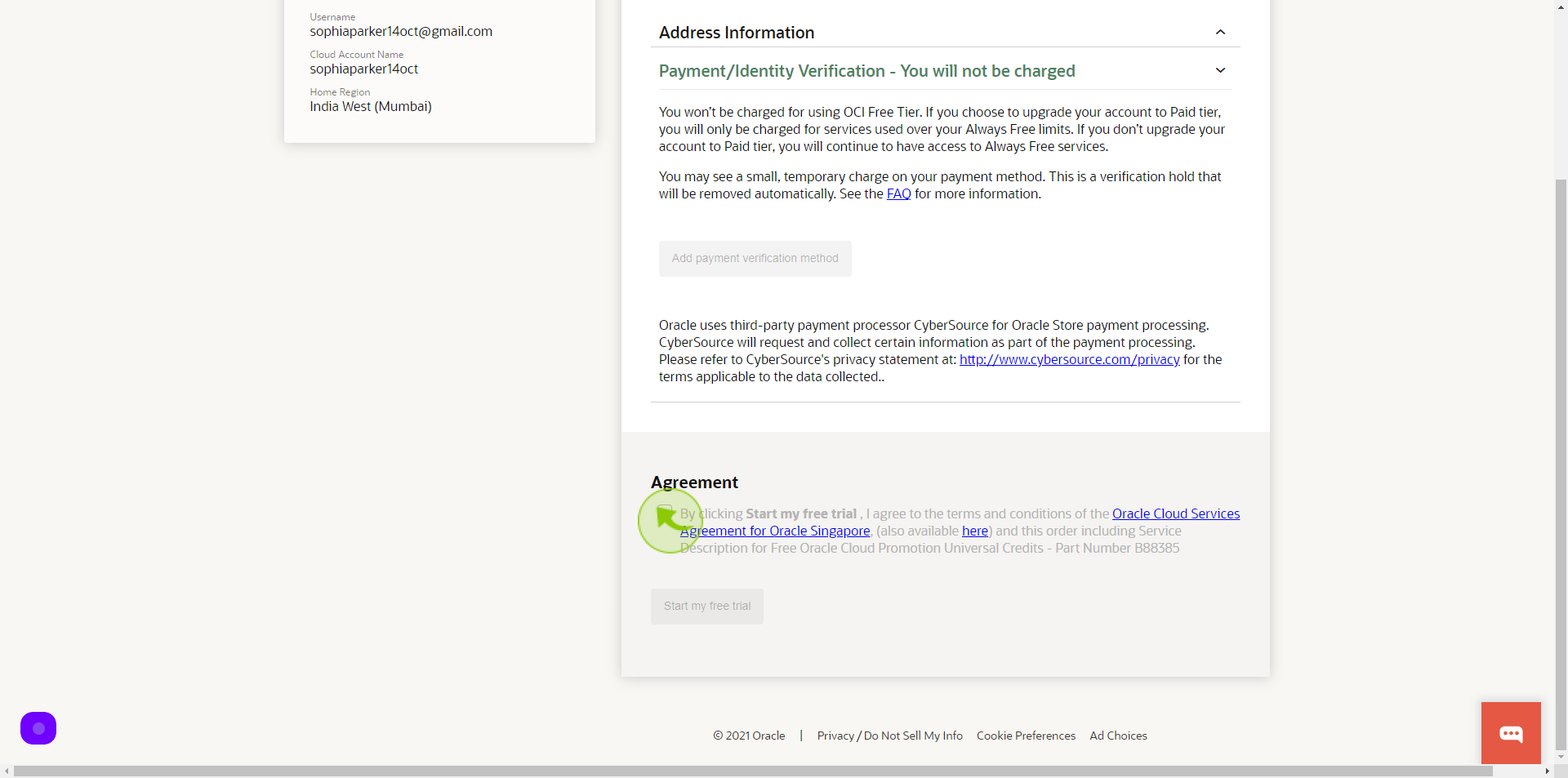Screen dimensions: 1568x778
Task: Collapse the Address Information section chevron
Action: (1220, 32)
